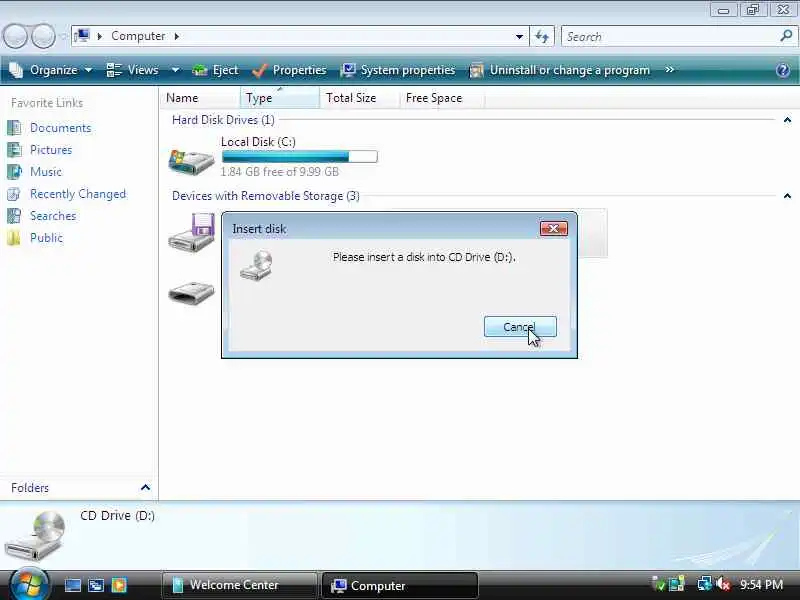This screenshot has width=800, height=600.
Task: Expand the Views dropdown arrow
Action: click(175, 70)
